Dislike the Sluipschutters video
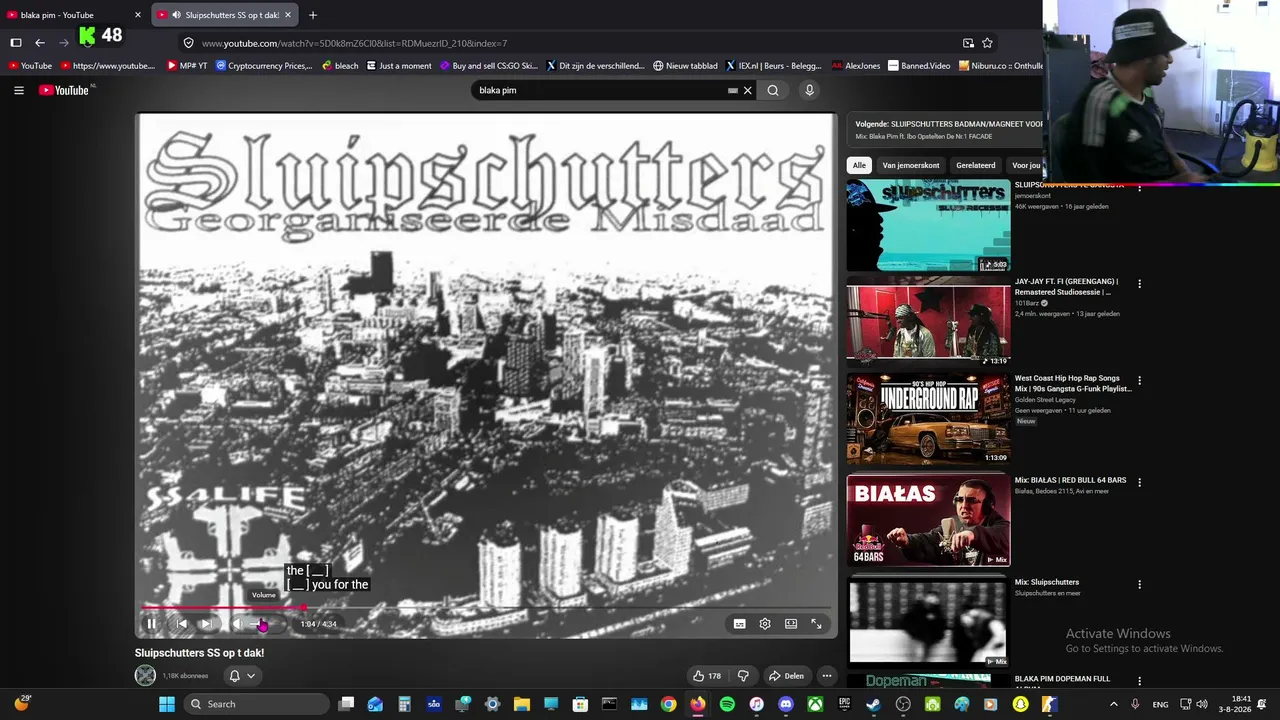The height and width of the screenshot is (720, 1280). (743, 676)
